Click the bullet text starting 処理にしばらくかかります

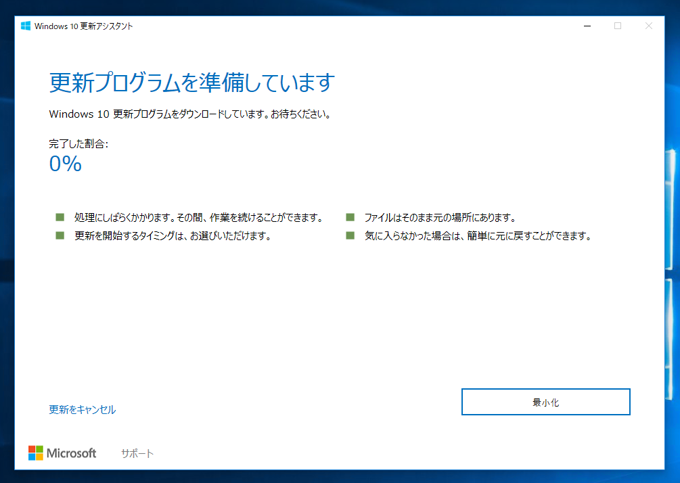tap(199, 218)
